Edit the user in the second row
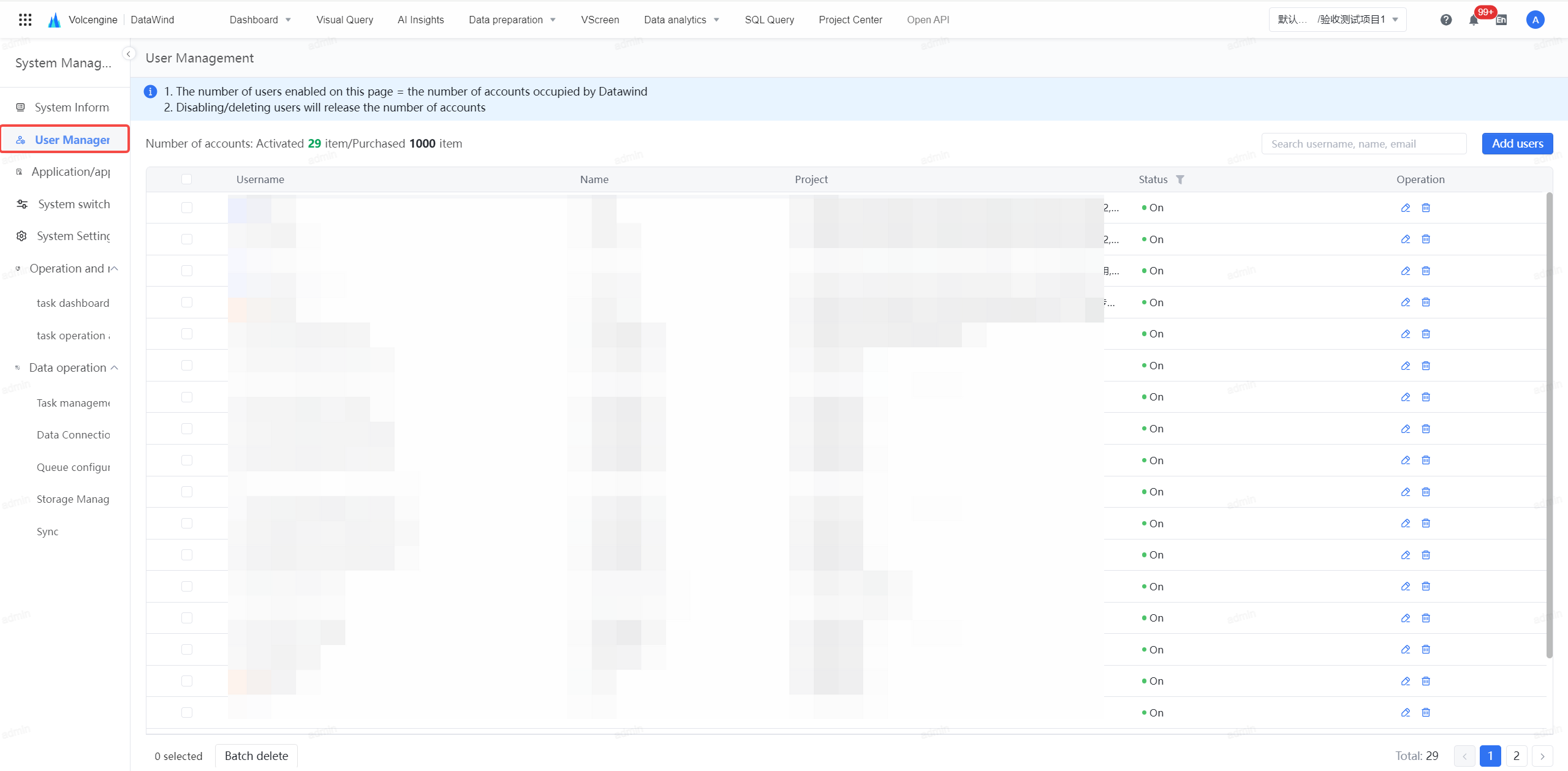This screenshot has height=771, width=1568. pyautogui.click(x=1406, y=239)
